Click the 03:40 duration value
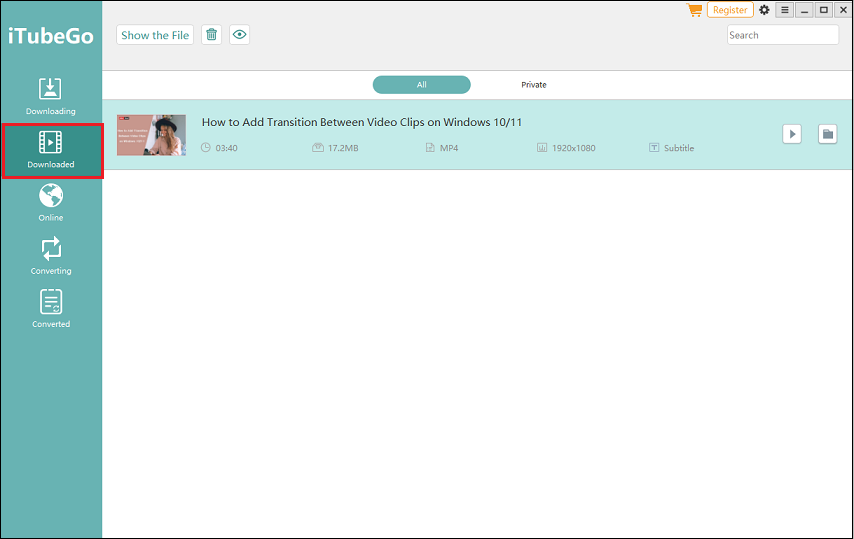Image resolution: width=854 pixels, height=539 pixels. 226,148
